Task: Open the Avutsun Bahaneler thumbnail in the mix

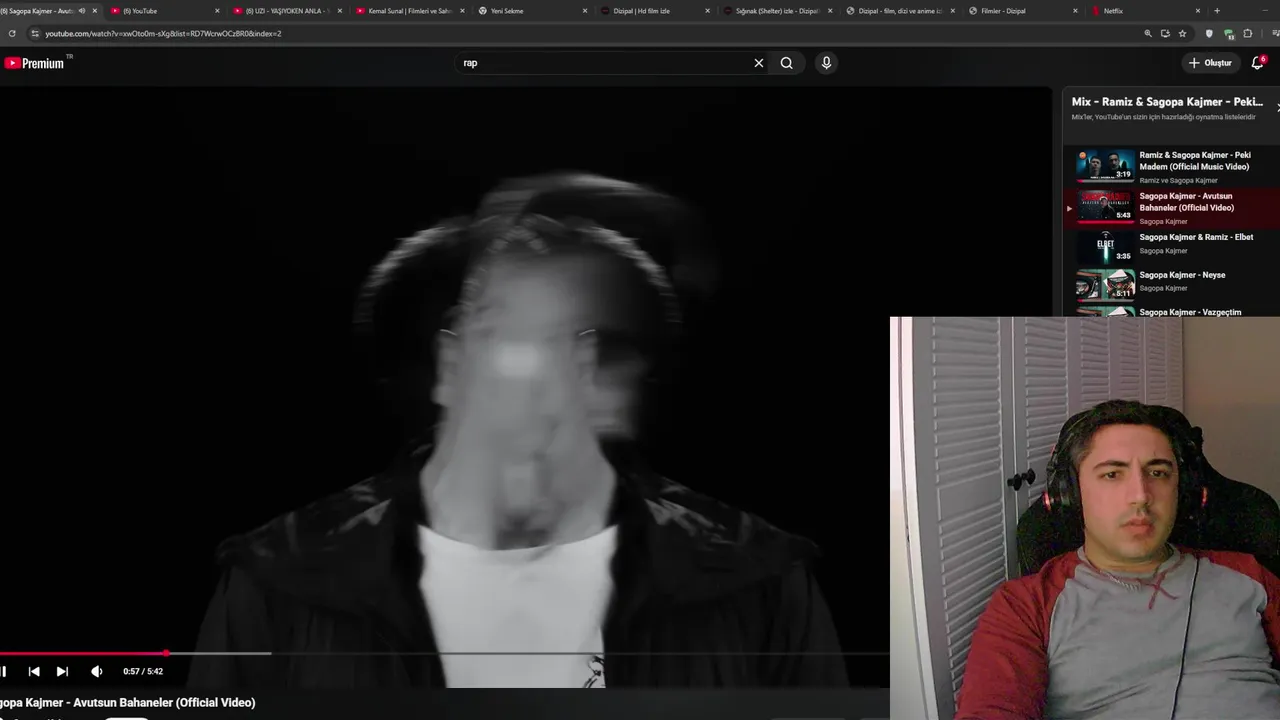Action: pyautogui.click(x=1105, y=206)
